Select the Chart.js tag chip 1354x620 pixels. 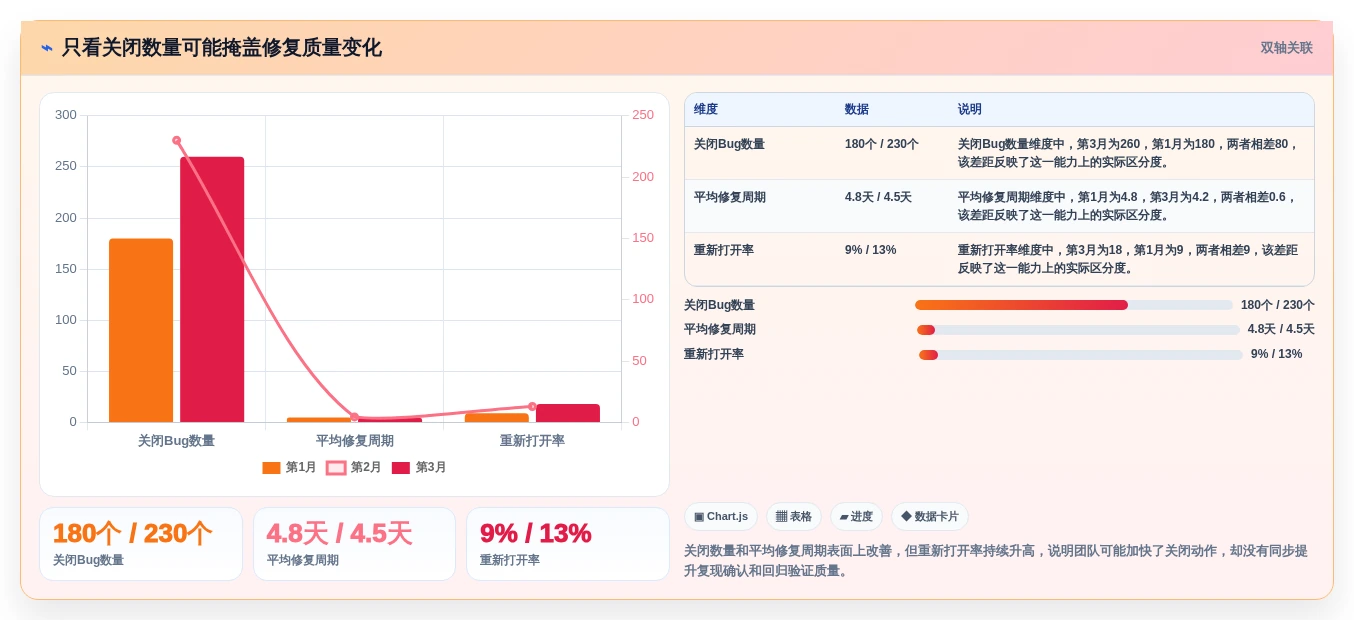721,516
